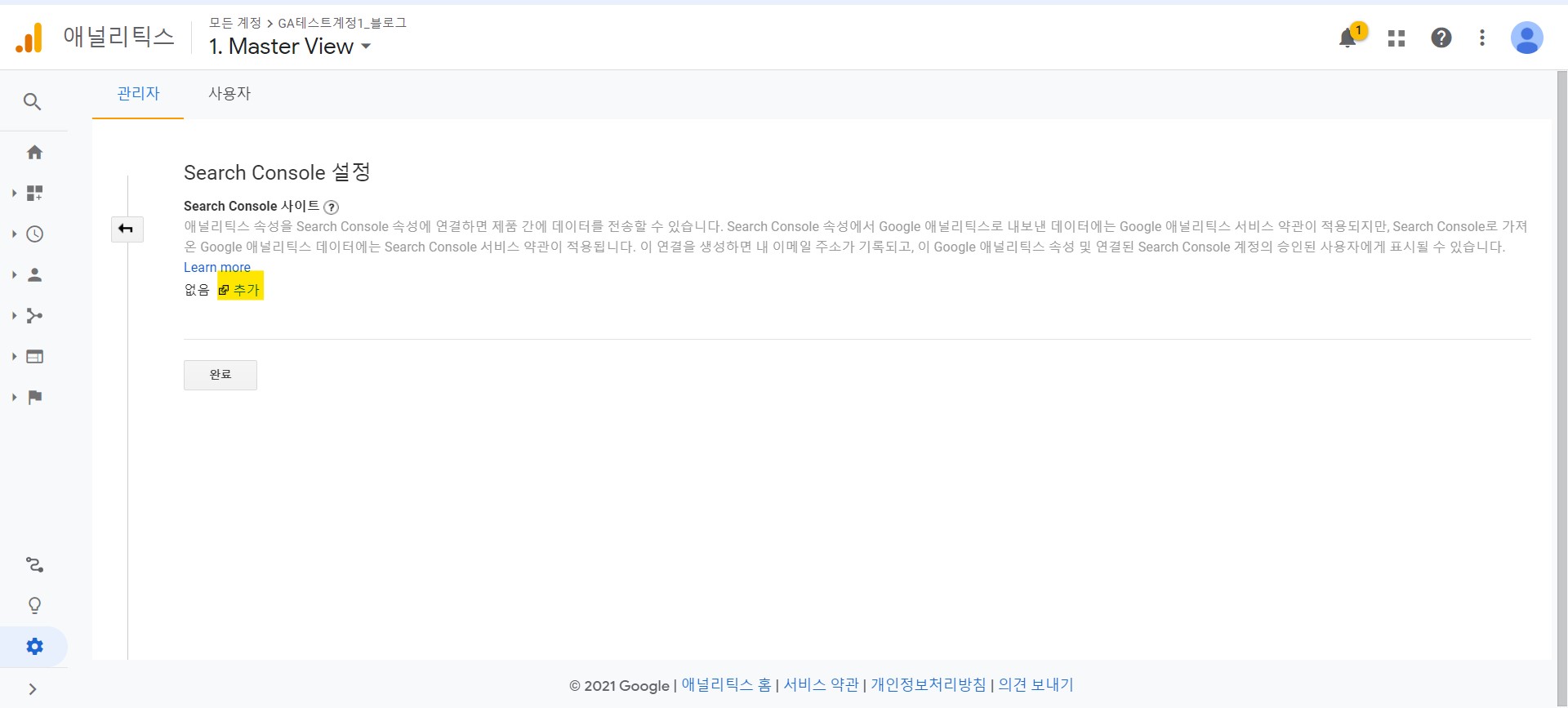Open Customization dashboard icon
The width and height of the screenshot is (1568, 708).
(x=34, y=193)
